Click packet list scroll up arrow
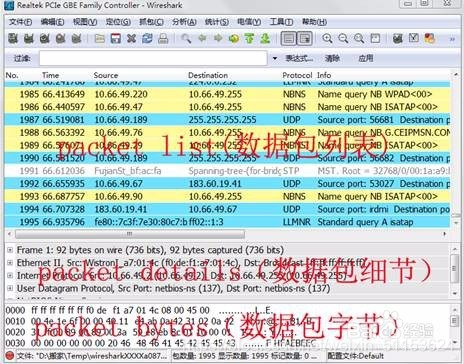Viewport: 464px width, 364px height. click(456, 75)
